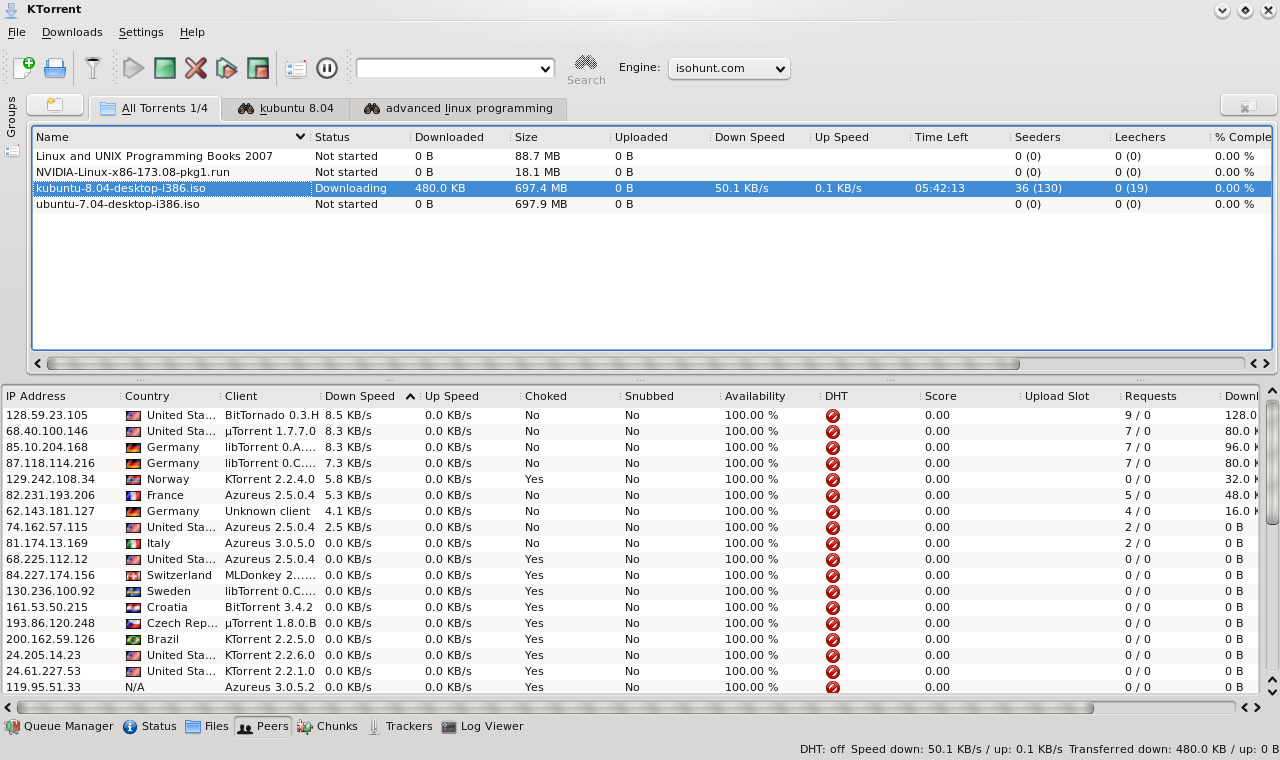Click the German flag for peer 85.10.204.168
Image resolution: width=1280 pixels, height=760 pixels.
tap(133, 447)
